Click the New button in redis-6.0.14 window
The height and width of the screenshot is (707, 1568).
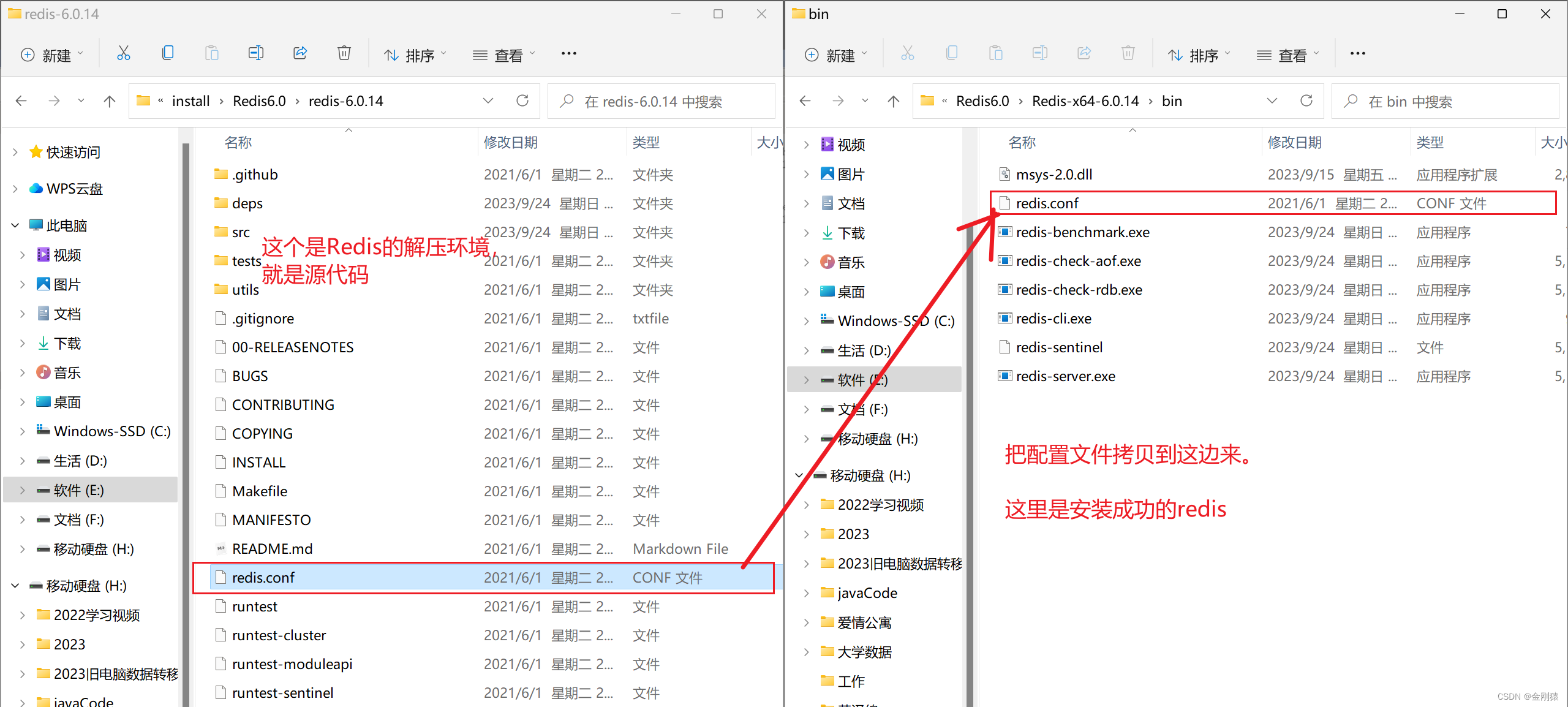click(51, 55)
